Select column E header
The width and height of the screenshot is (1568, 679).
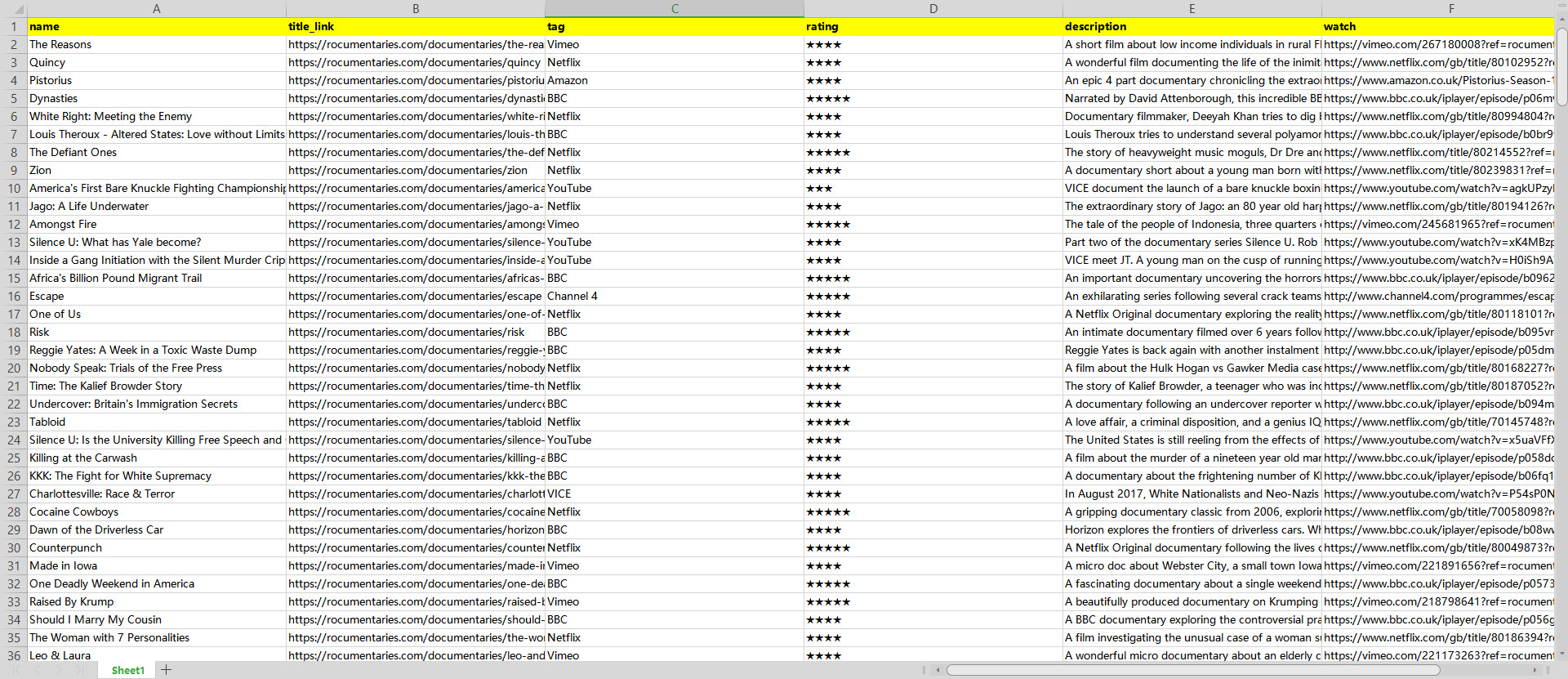click(x=1192, y=9)
